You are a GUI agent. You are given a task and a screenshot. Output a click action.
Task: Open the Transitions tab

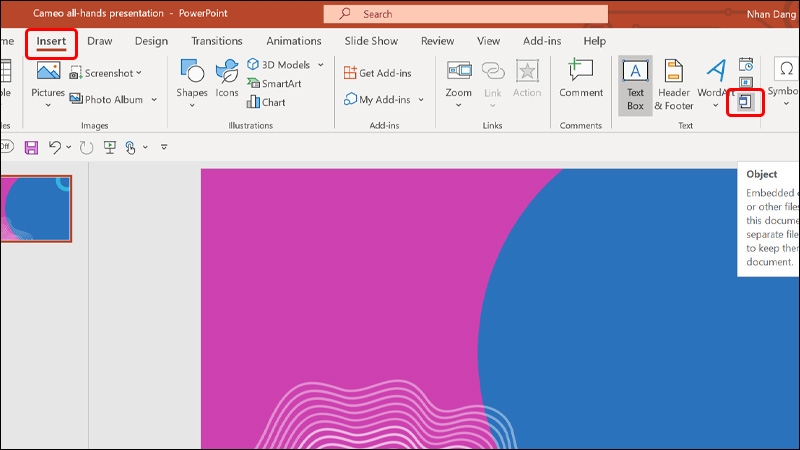(217, 41)
